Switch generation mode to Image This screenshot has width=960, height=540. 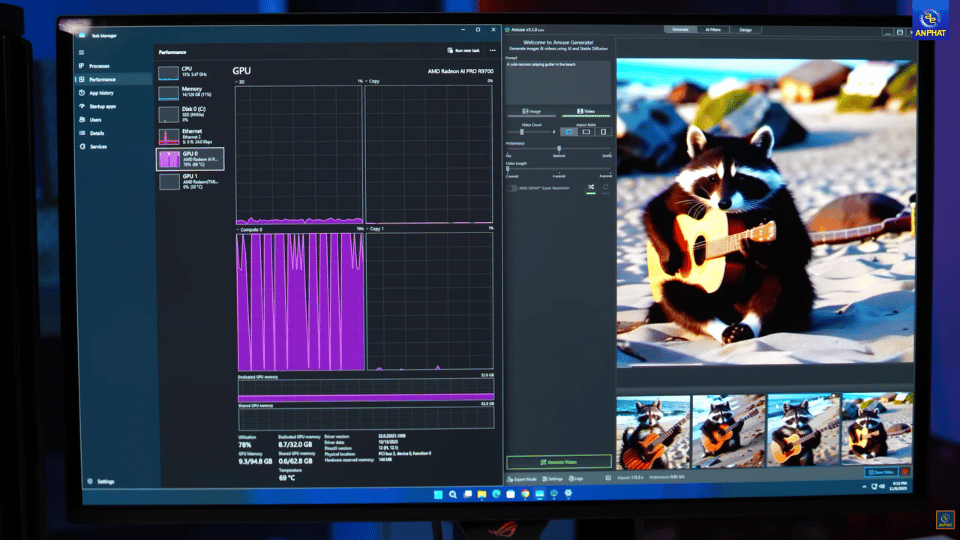coord(531,112)
